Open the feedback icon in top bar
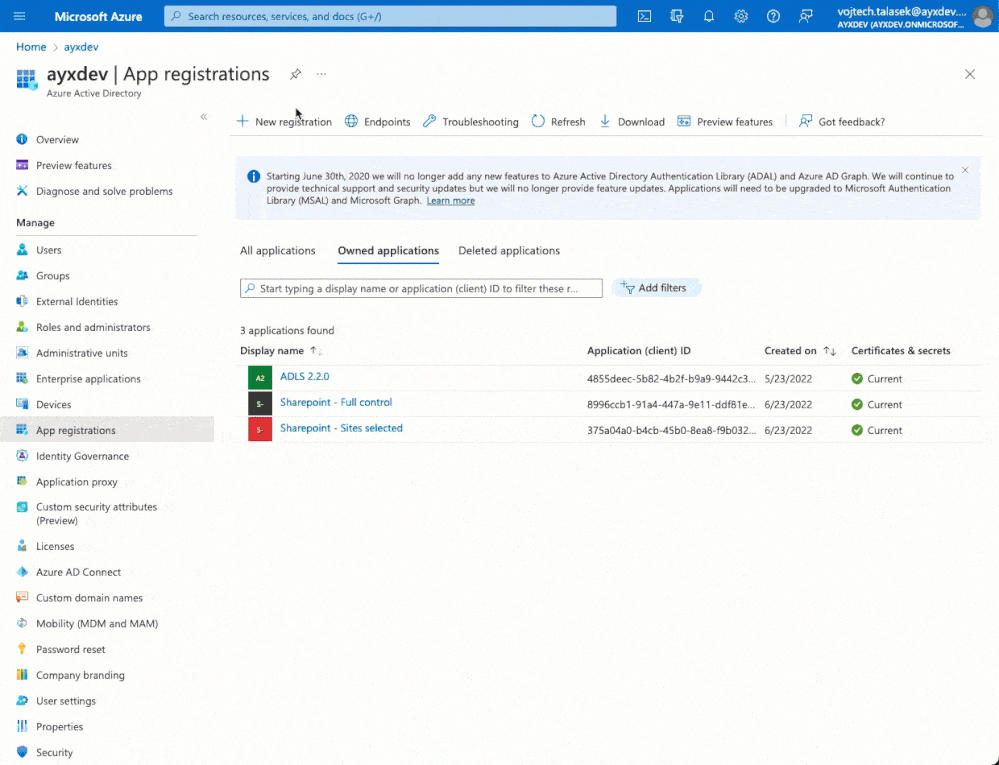The image size is (999, 765). 805,17
